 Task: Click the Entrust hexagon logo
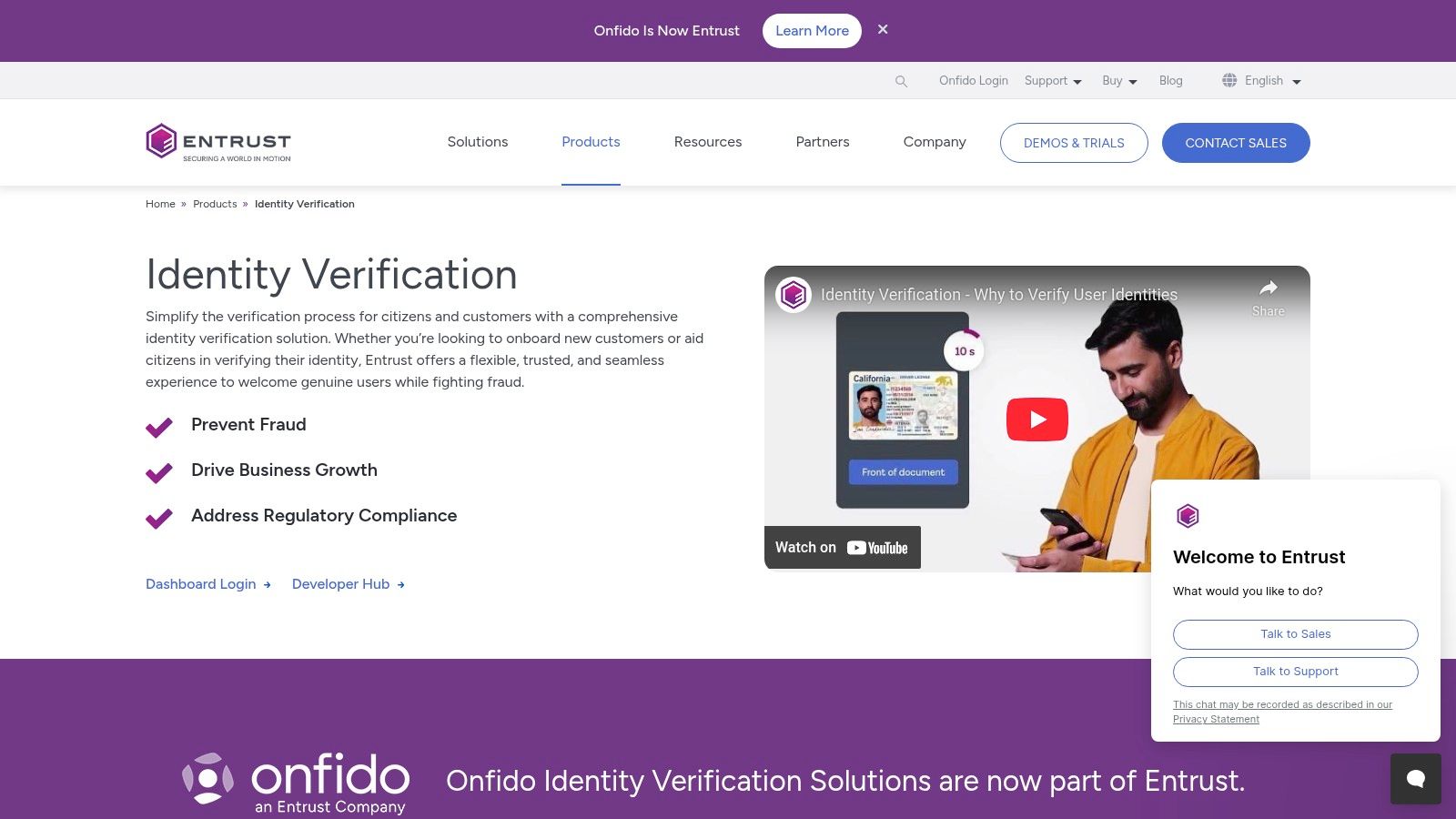[160, 141]
